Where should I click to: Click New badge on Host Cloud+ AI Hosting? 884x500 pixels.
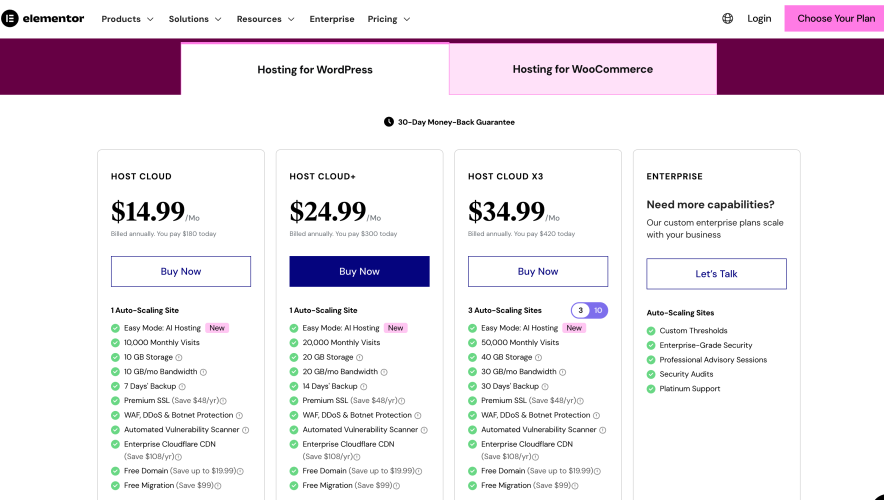pyautogui.click(x=396, y=328)
